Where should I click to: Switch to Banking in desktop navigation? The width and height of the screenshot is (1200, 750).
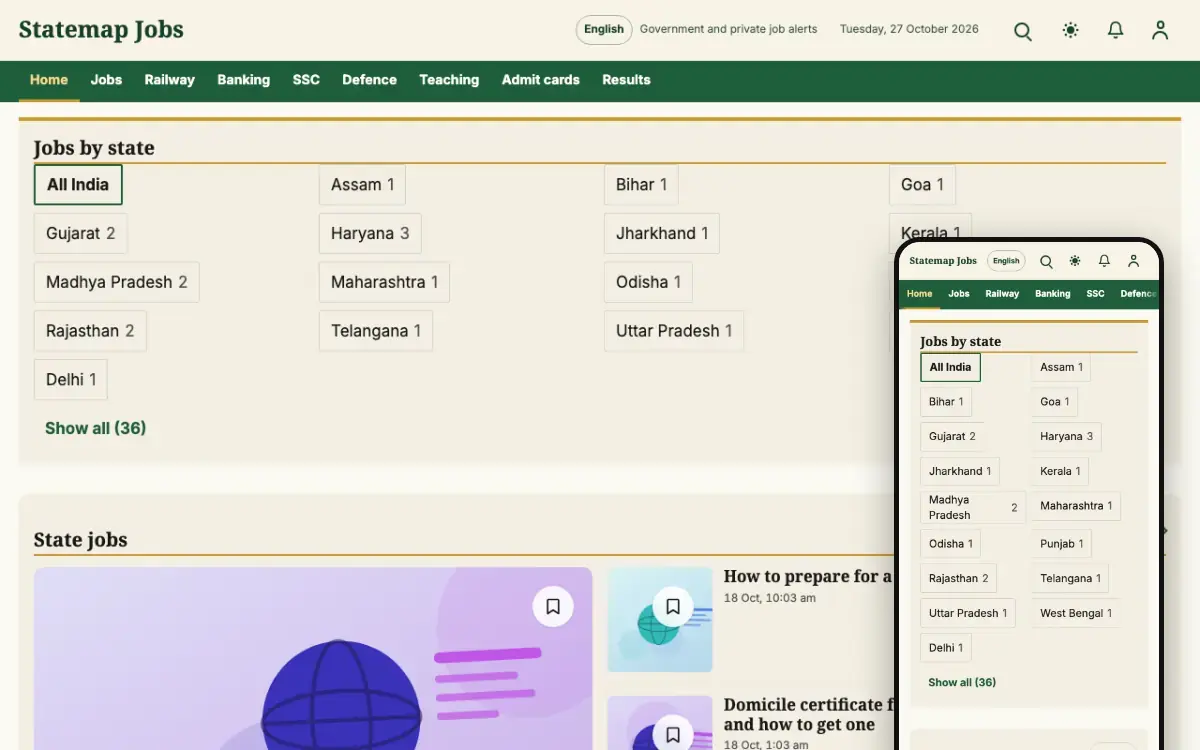click(243, 80)
